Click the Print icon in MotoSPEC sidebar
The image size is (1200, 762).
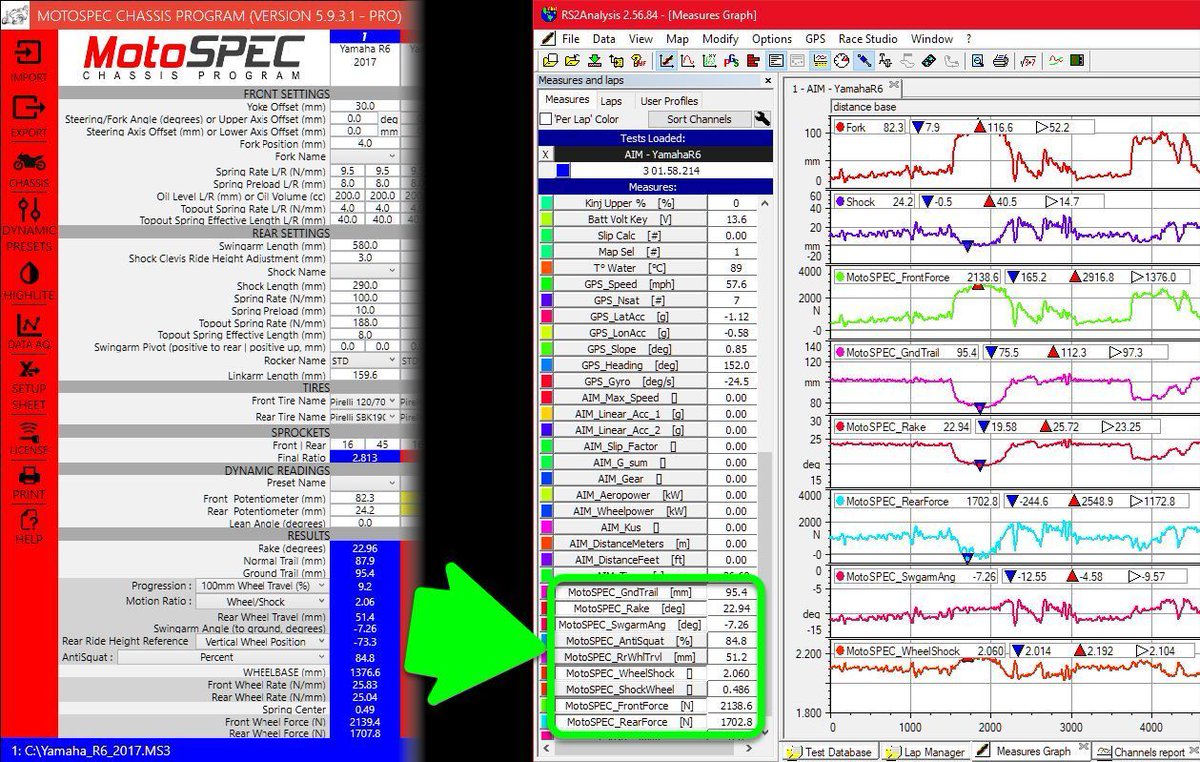pyautogui.click(x=28, y=483)
